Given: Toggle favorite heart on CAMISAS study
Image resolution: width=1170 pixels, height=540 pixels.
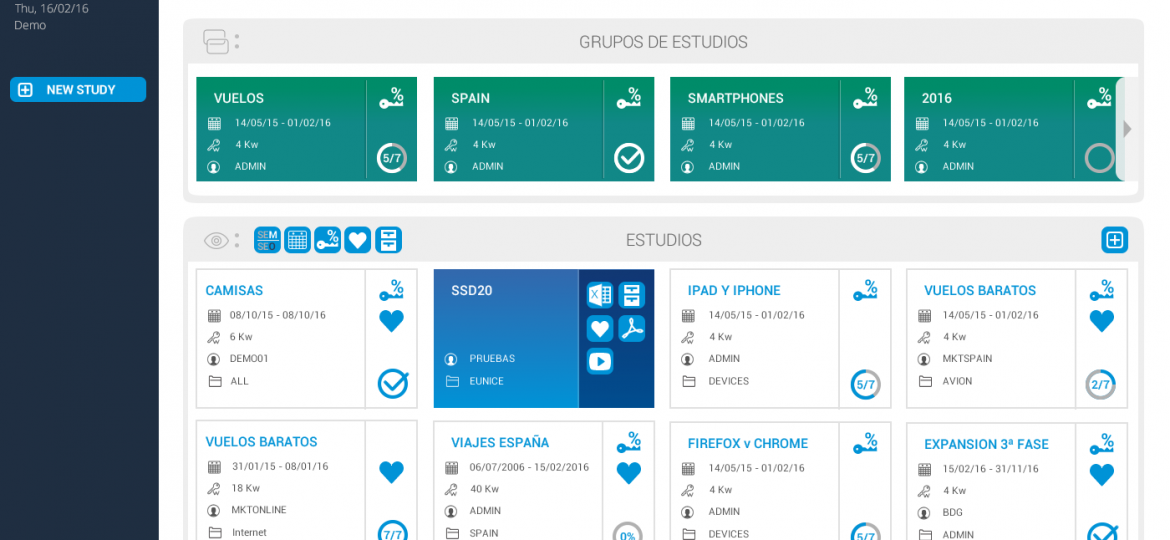Looking at the screenshot, I should click(x=392, y=321).
